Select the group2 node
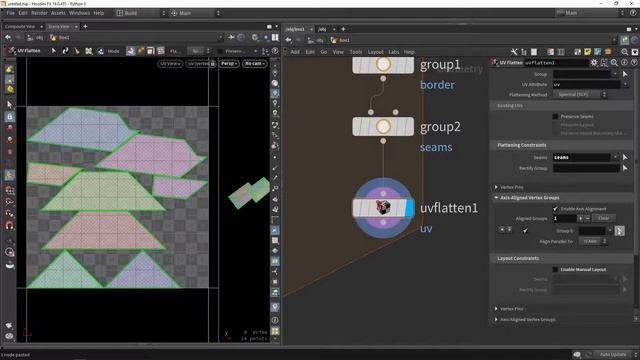 tap(383, 127)
